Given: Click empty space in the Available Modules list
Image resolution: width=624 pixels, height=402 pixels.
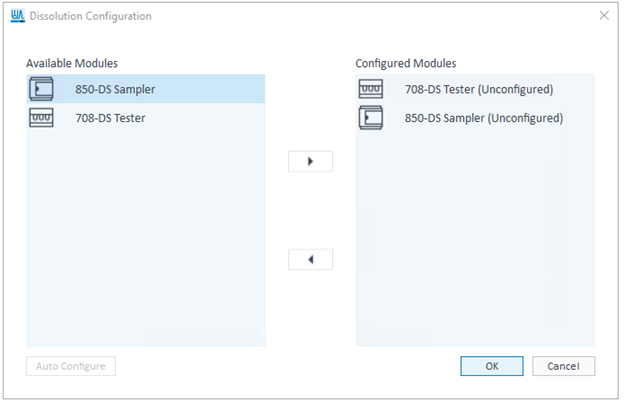Looking at the screenshot, I should coord(145,250).
